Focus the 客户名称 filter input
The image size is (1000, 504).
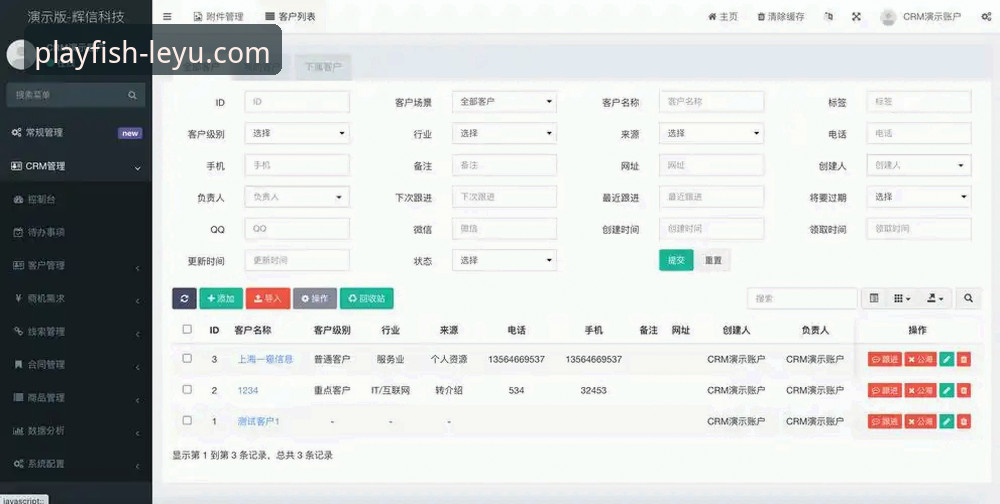click(x=711, y=101)
